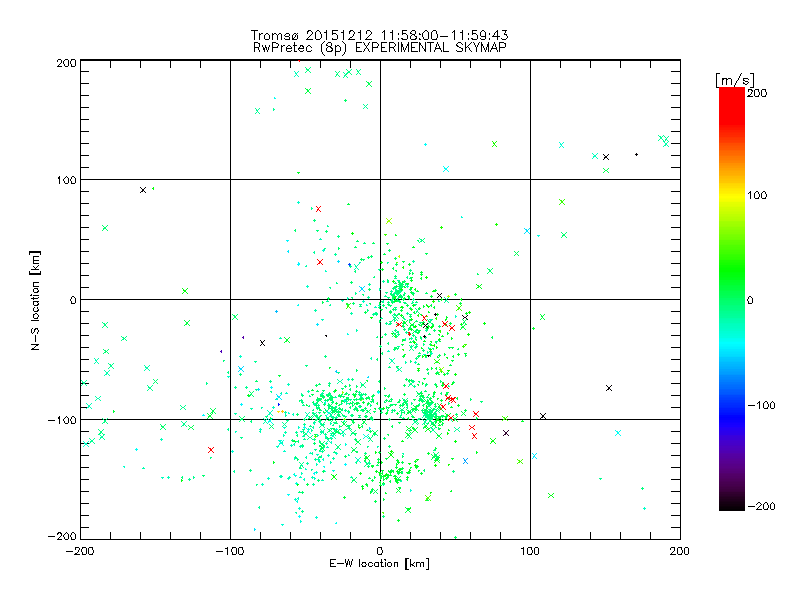Click the colorbar tick label '200'
Screen dimensions: 800x600
tap(757, 93)
